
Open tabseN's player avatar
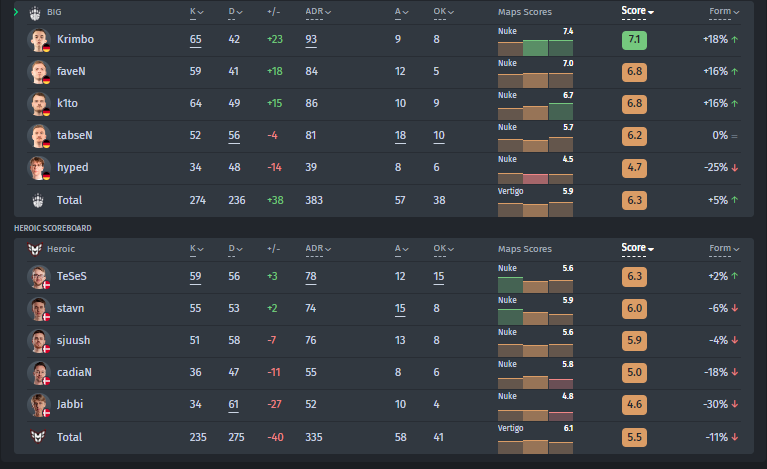click(39, 135)
